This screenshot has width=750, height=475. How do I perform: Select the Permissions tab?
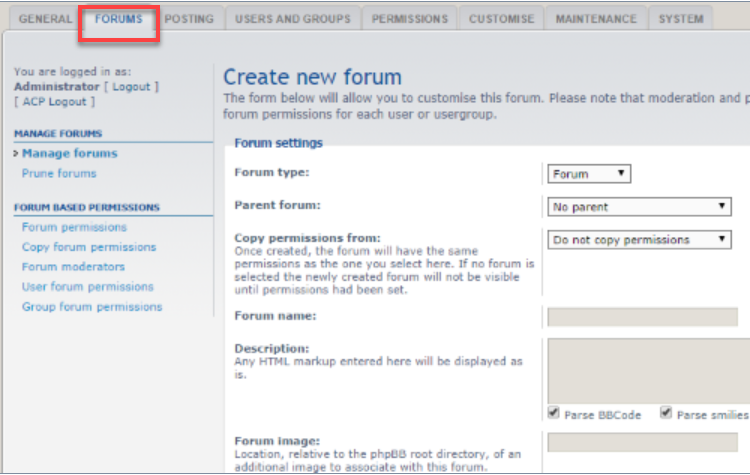(x=409, y=19)
